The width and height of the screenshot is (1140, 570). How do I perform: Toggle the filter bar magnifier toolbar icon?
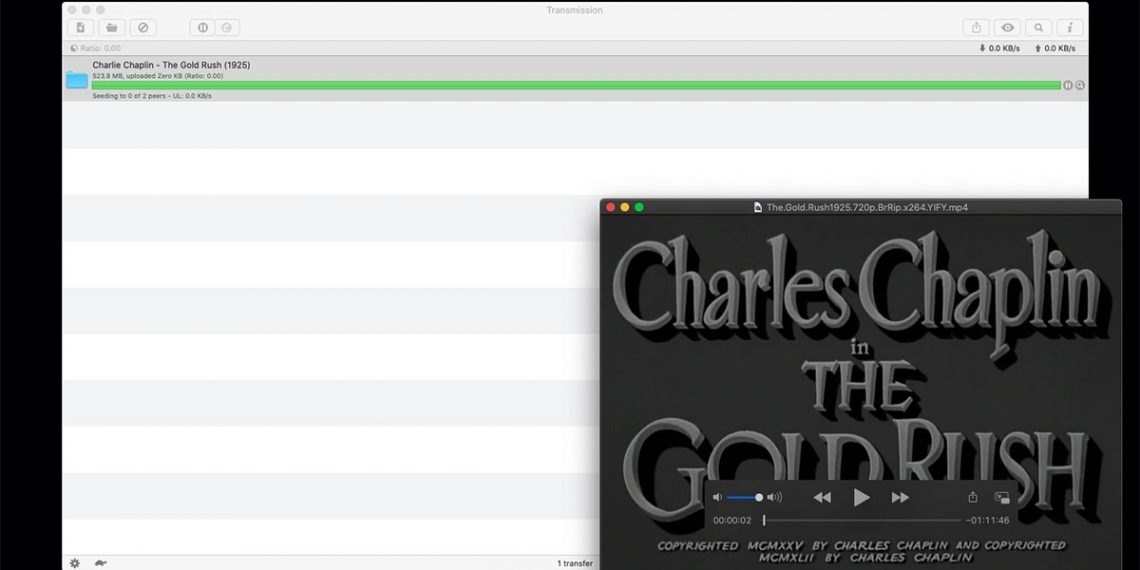1039,28
